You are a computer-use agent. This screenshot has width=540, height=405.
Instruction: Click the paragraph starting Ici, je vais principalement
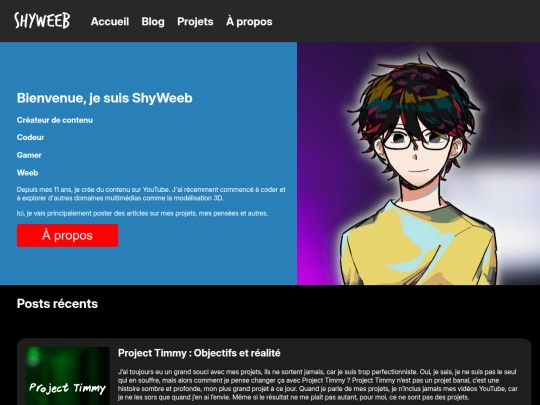[142, 214]
